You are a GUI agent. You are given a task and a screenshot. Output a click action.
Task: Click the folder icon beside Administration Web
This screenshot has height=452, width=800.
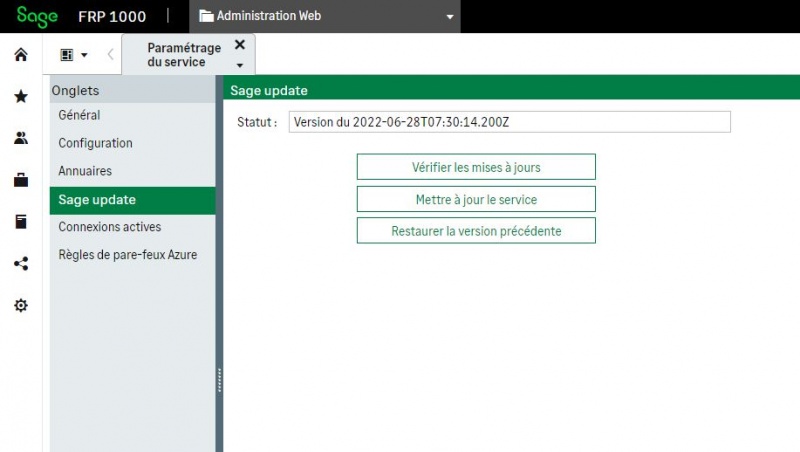pos(206,16)
